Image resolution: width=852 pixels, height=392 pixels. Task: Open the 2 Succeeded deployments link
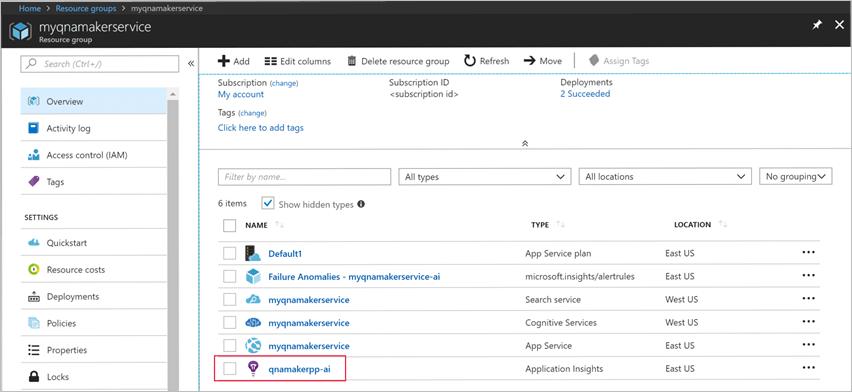585,94
